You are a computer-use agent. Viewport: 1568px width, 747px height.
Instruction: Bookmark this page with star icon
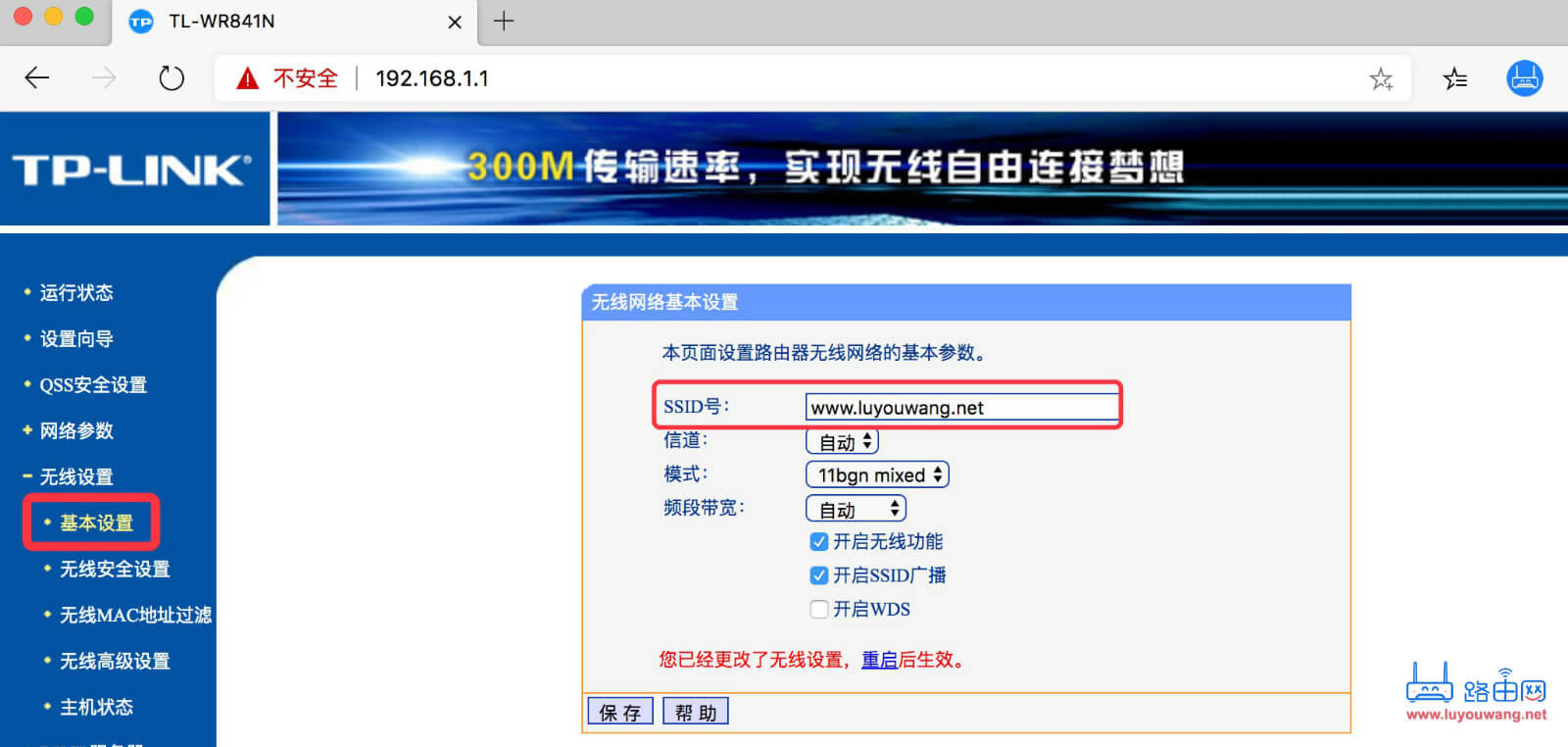pyautogui.click(x=1381, y=78)
